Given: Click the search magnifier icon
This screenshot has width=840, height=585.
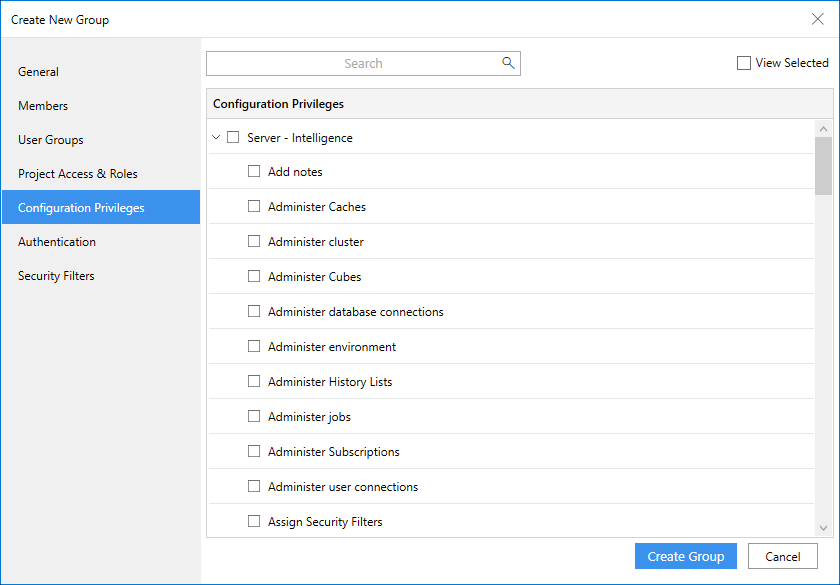Looking at the screenshot, I should tap(508, 63).
